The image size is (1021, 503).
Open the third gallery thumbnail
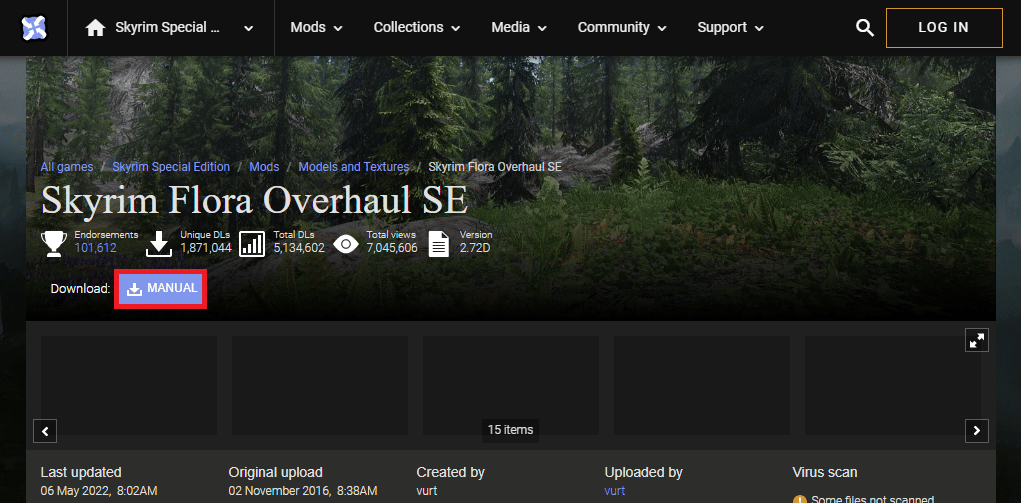pyautogui.click(x=510, y=385)
